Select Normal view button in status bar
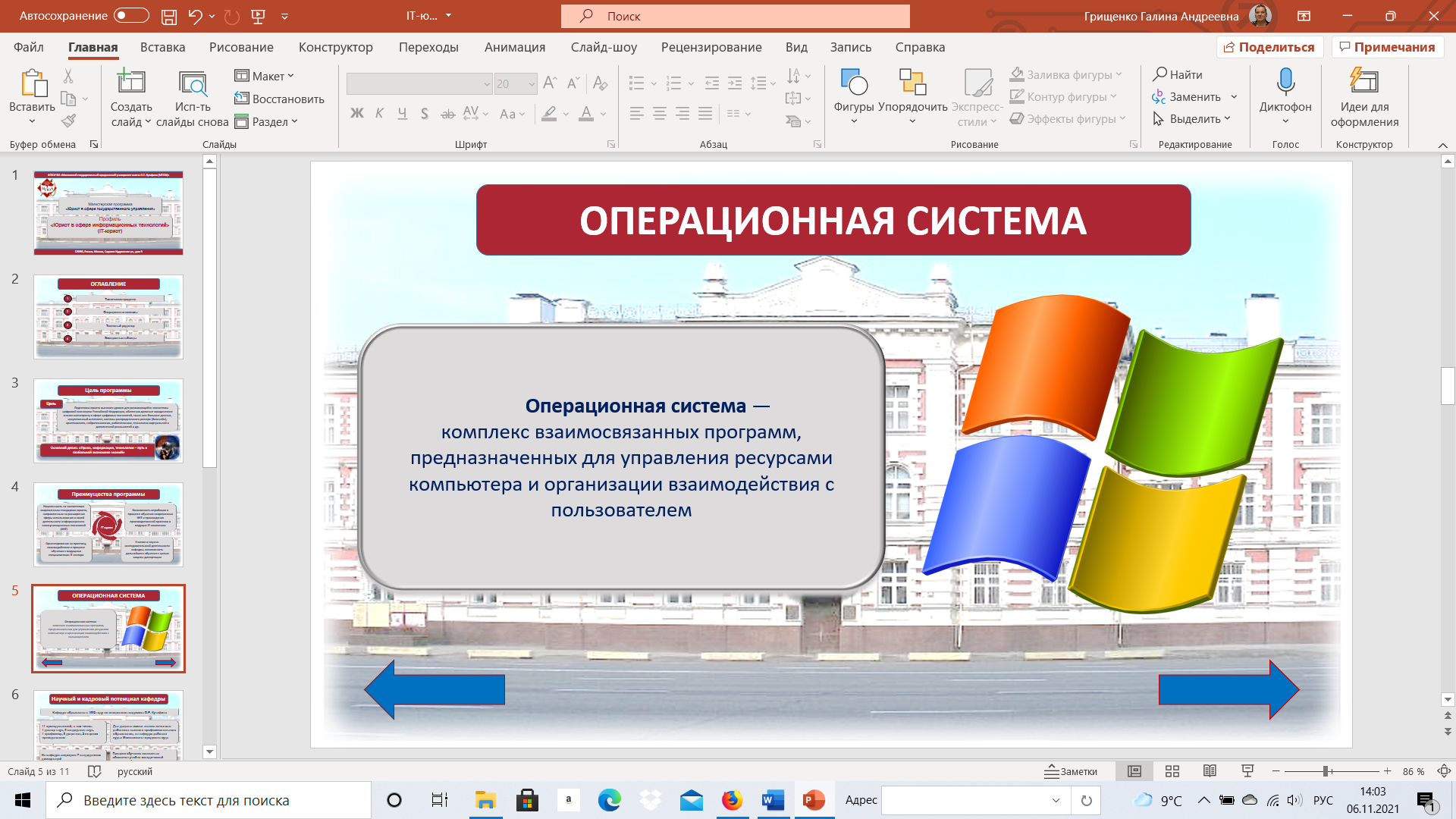Viewport: 1456px width, 819px height. pyautogui.click(x=1134, y=771)
